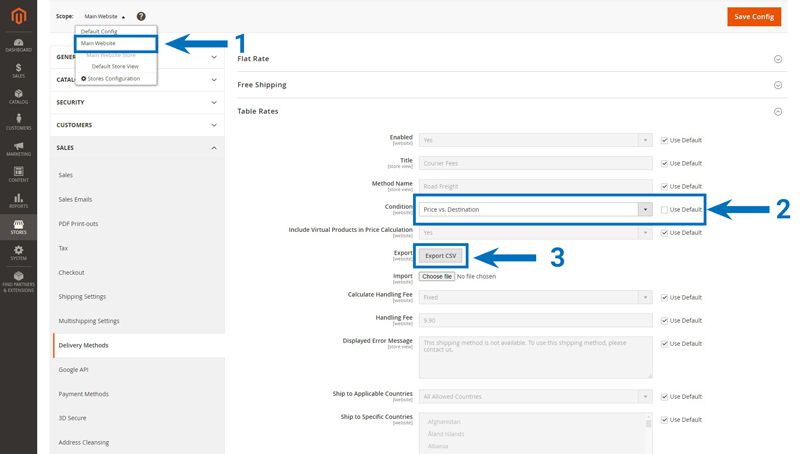Expand the Security config group
The height and width of the screenshot is (454, 800).
pos(137,103)
